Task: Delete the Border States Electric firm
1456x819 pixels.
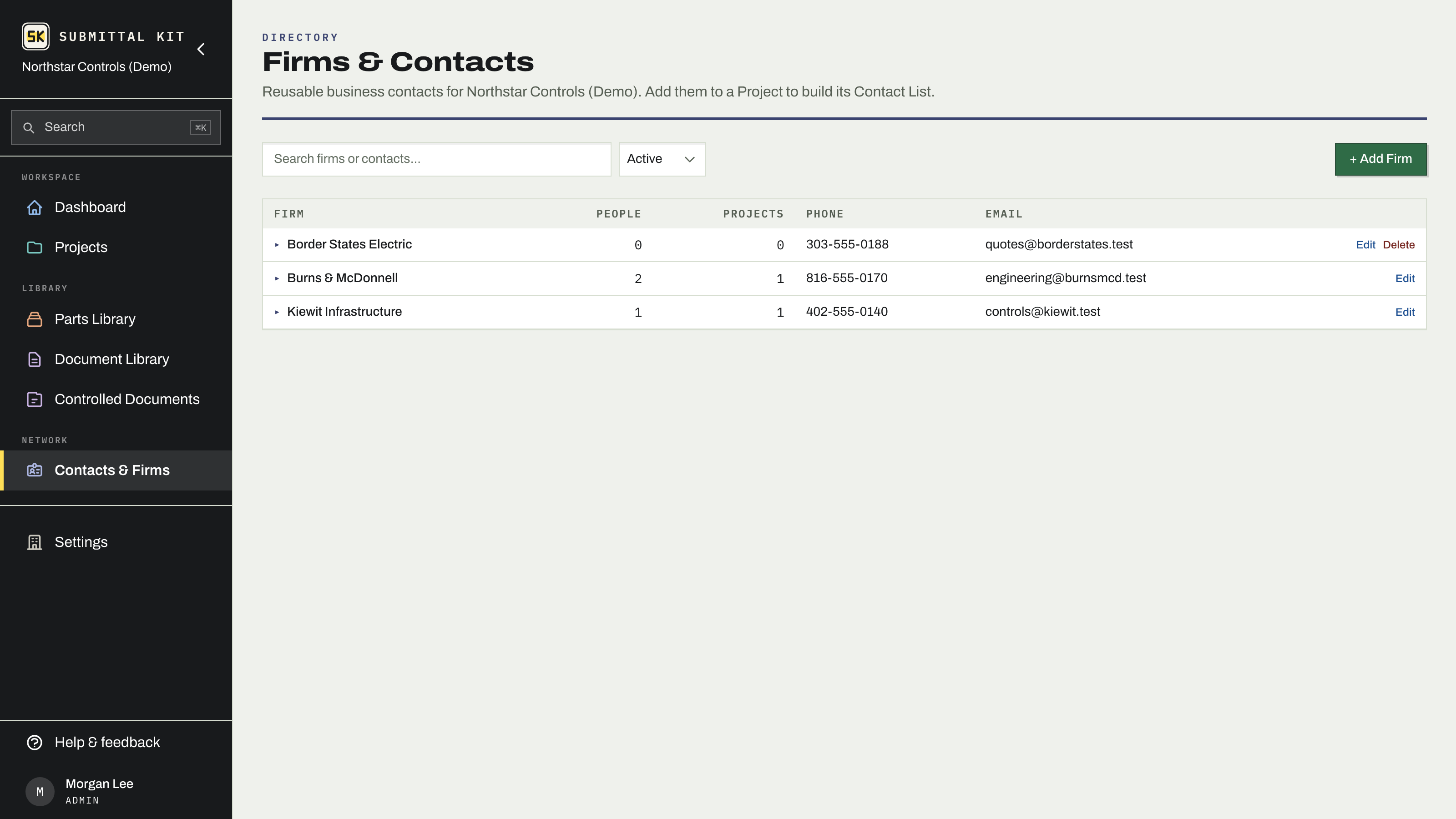Action: 1398,245
